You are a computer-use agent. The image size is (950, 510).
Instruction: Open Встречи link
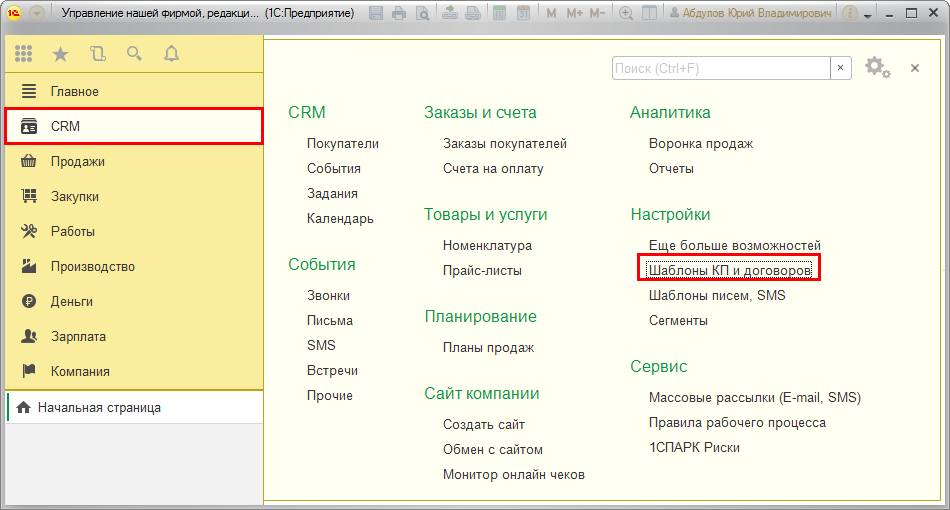click(x=332, y=371)
